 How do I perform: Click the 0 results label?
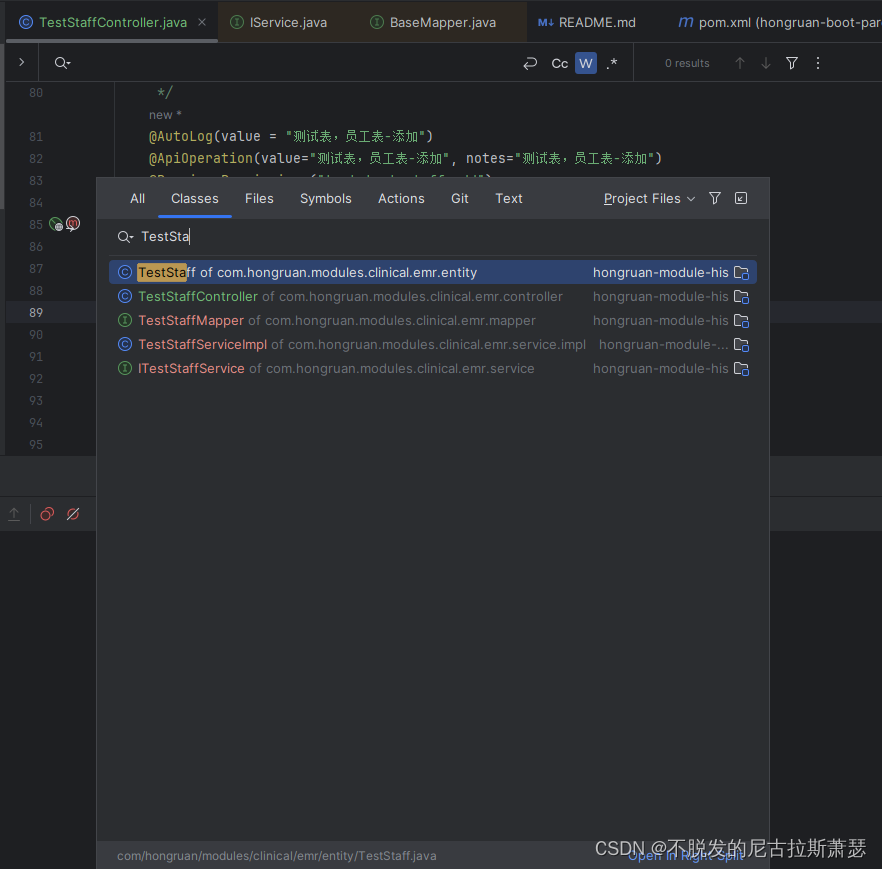[687, 63]
